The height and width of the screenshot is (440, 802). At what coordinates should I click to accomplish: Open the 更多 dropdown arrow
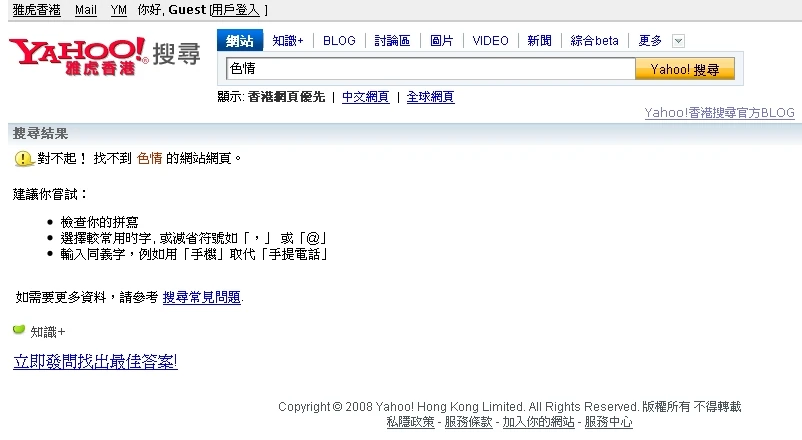(x=678, y=41)
